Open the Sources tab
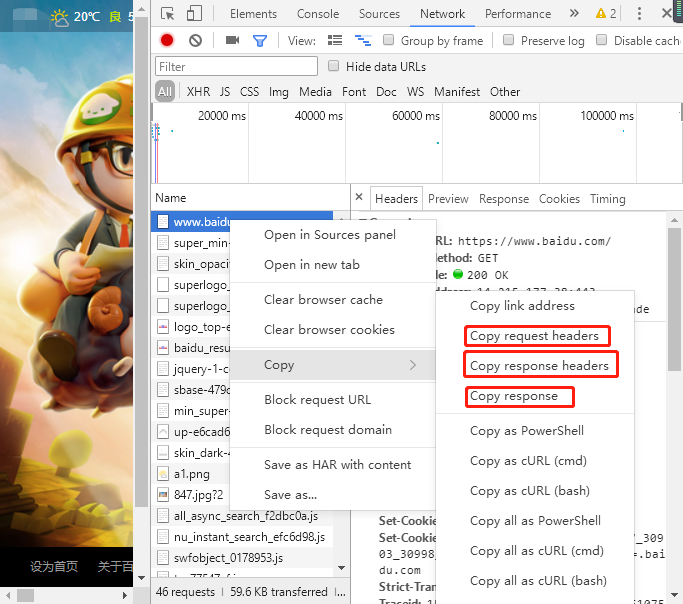 (x=379, y=14)
